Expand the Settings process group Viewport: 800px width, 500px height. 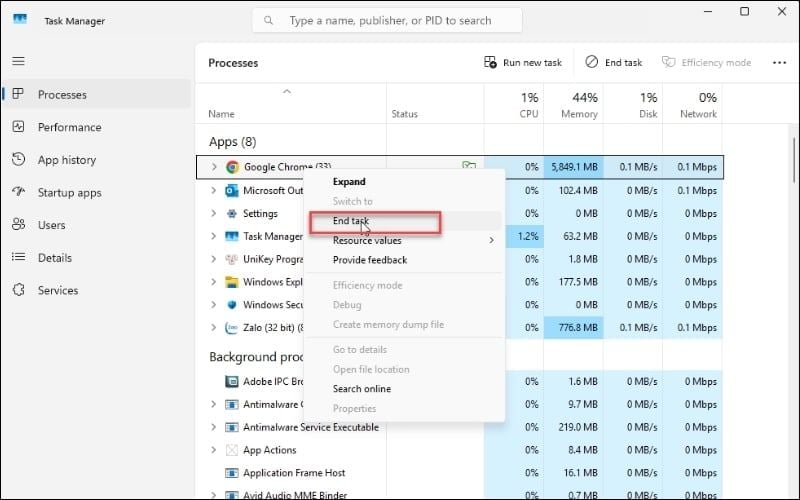coord(214,213)
